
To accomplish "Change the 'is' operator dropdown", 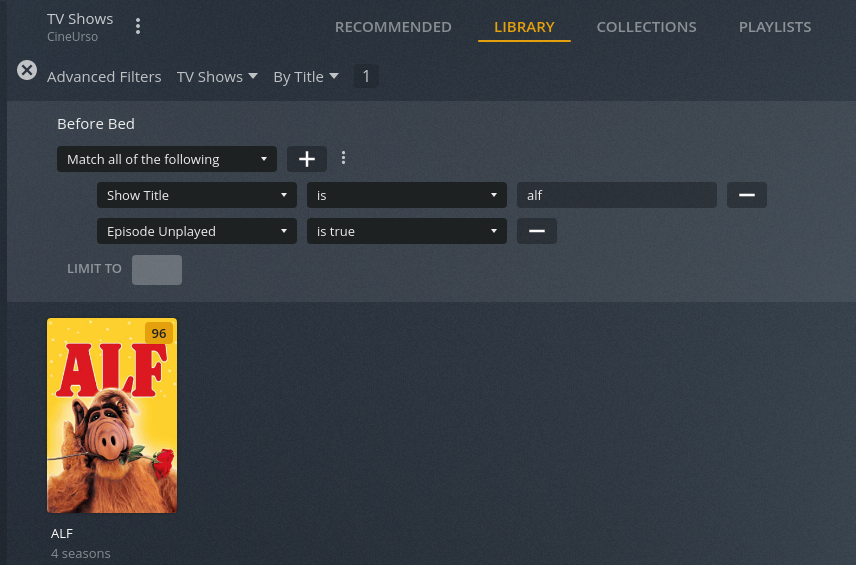I will [407, 195].
